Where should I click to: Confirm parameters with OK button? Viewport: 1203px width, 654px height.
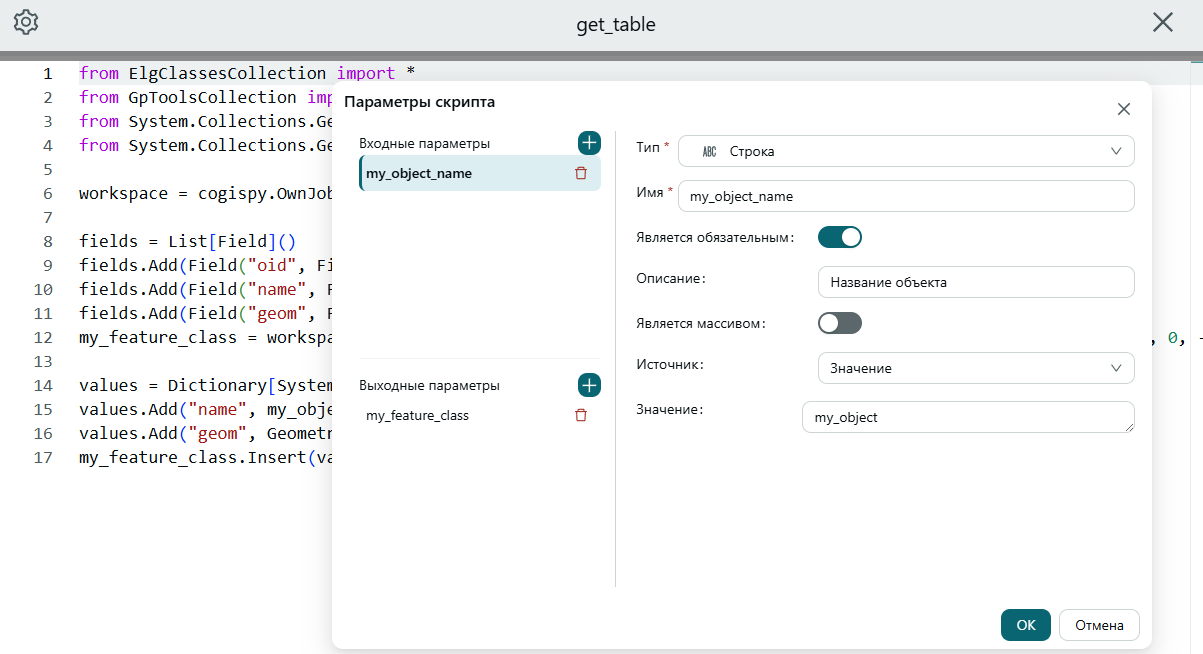pos(1026,625)
